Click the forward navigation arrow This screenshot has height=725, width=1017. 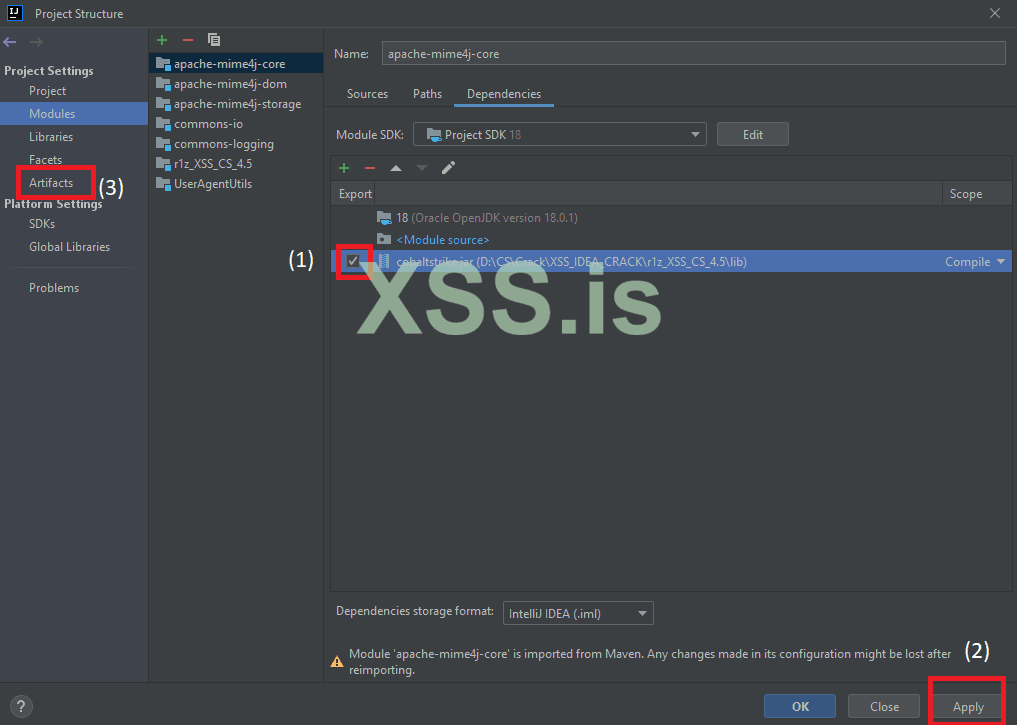(x=36, y=42)
